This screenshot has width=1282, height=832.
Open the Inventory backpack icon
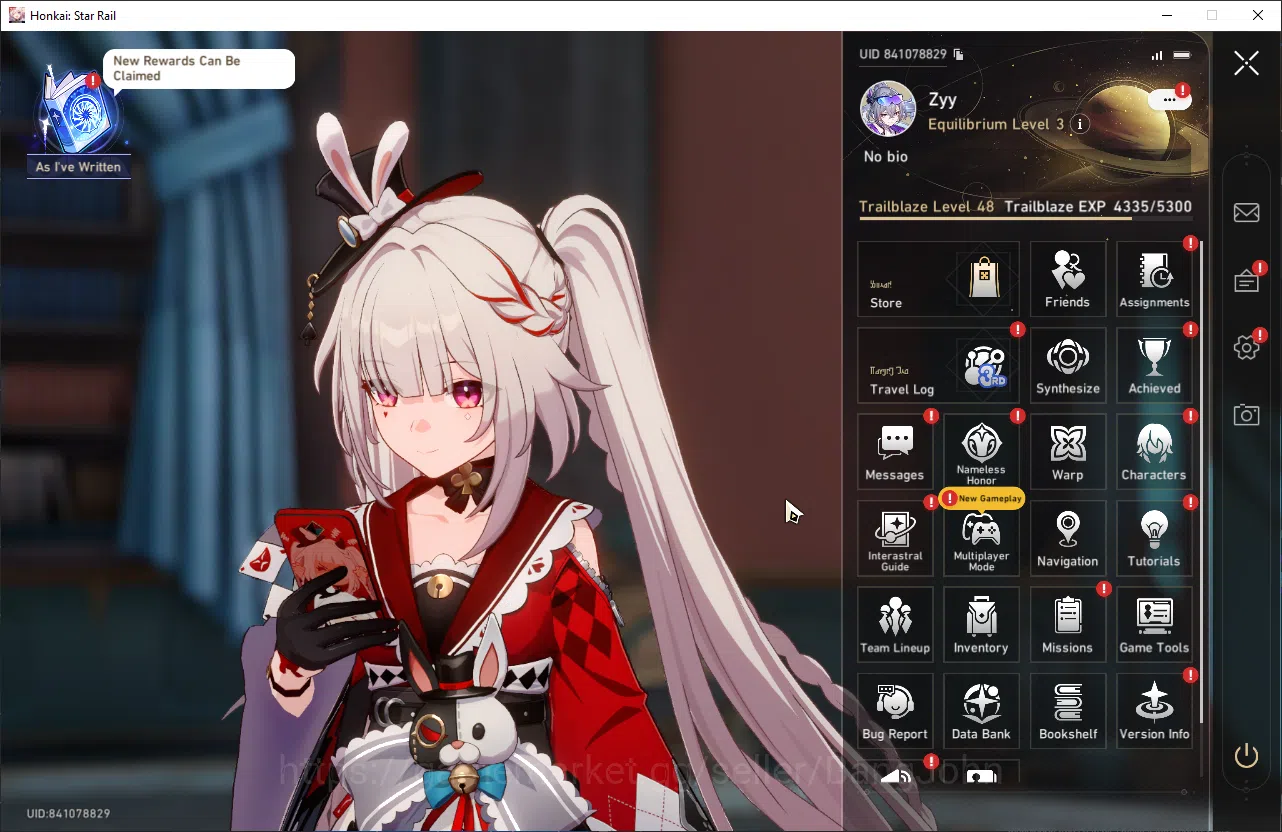pos(981,624)
